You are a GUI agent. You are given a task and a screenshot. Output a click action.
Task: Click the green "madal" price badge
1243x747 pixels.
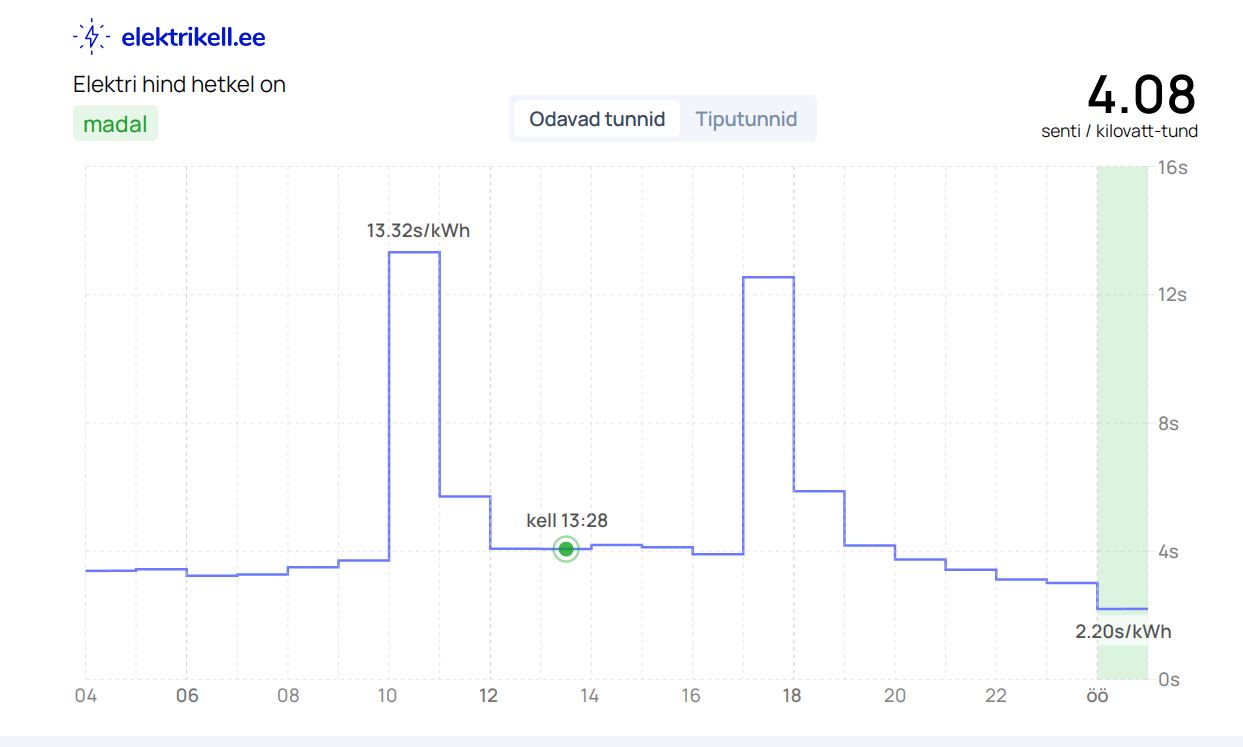[115, 125]
